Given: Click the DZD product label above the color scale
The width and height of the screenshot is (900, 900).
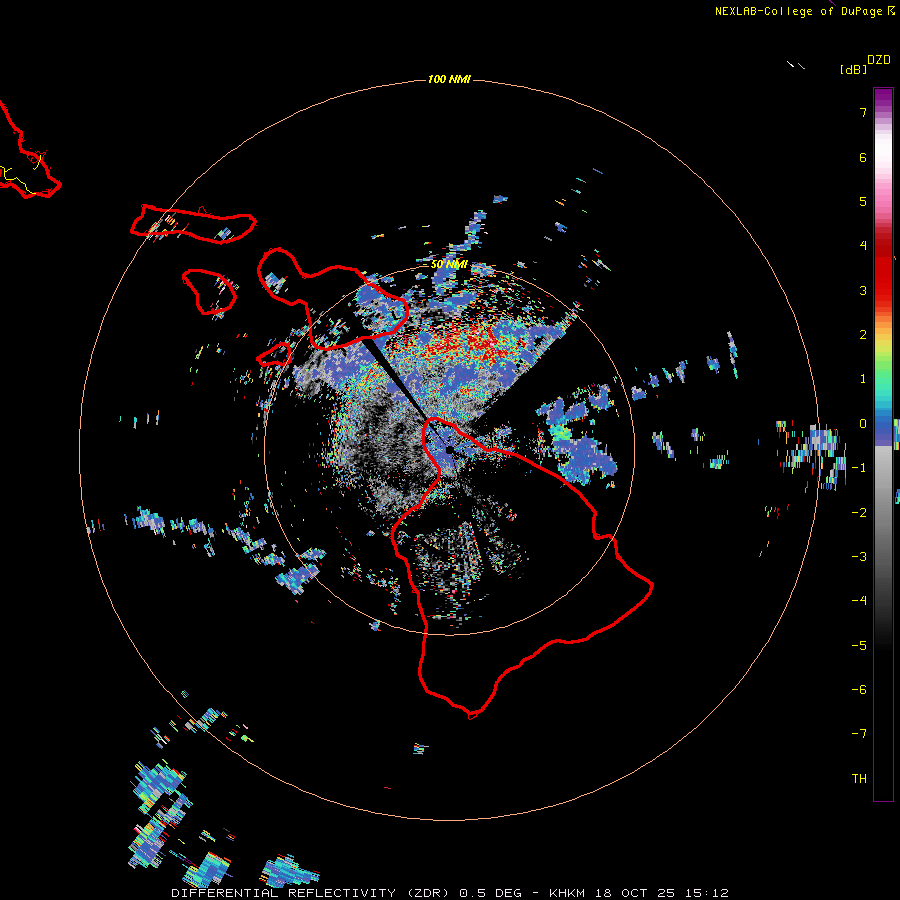Looking at the screenshot, I should [879, 60].
